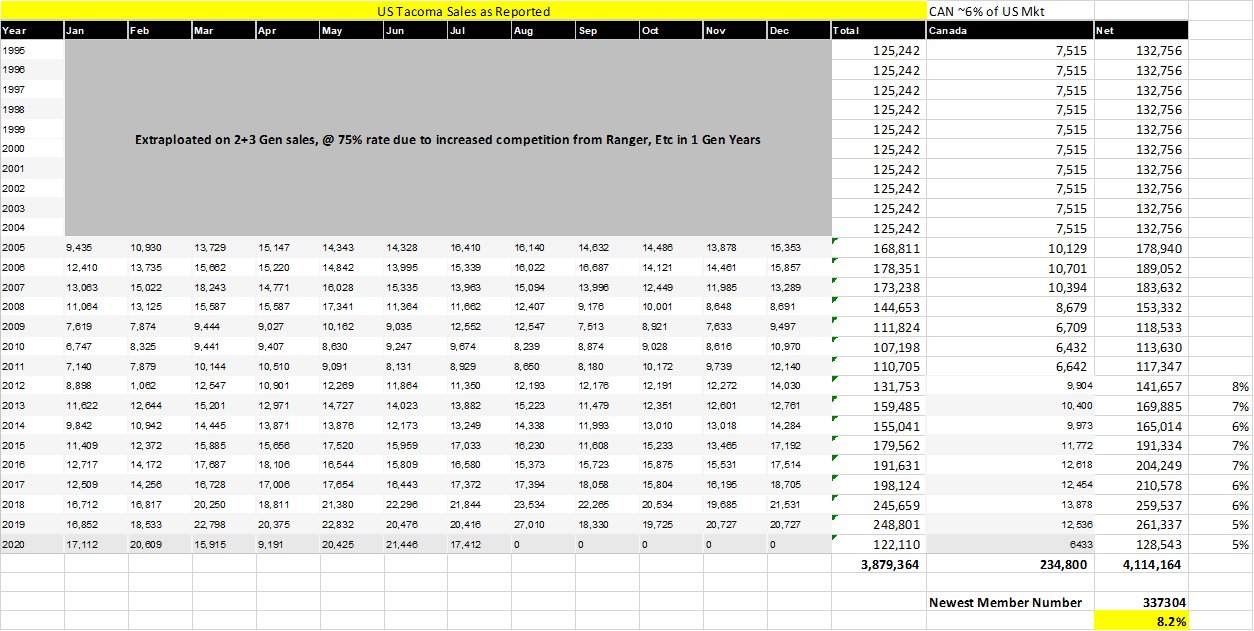
Task: Select the year 2000 row label
Action: pyautogui.click(x=32, y=149)
